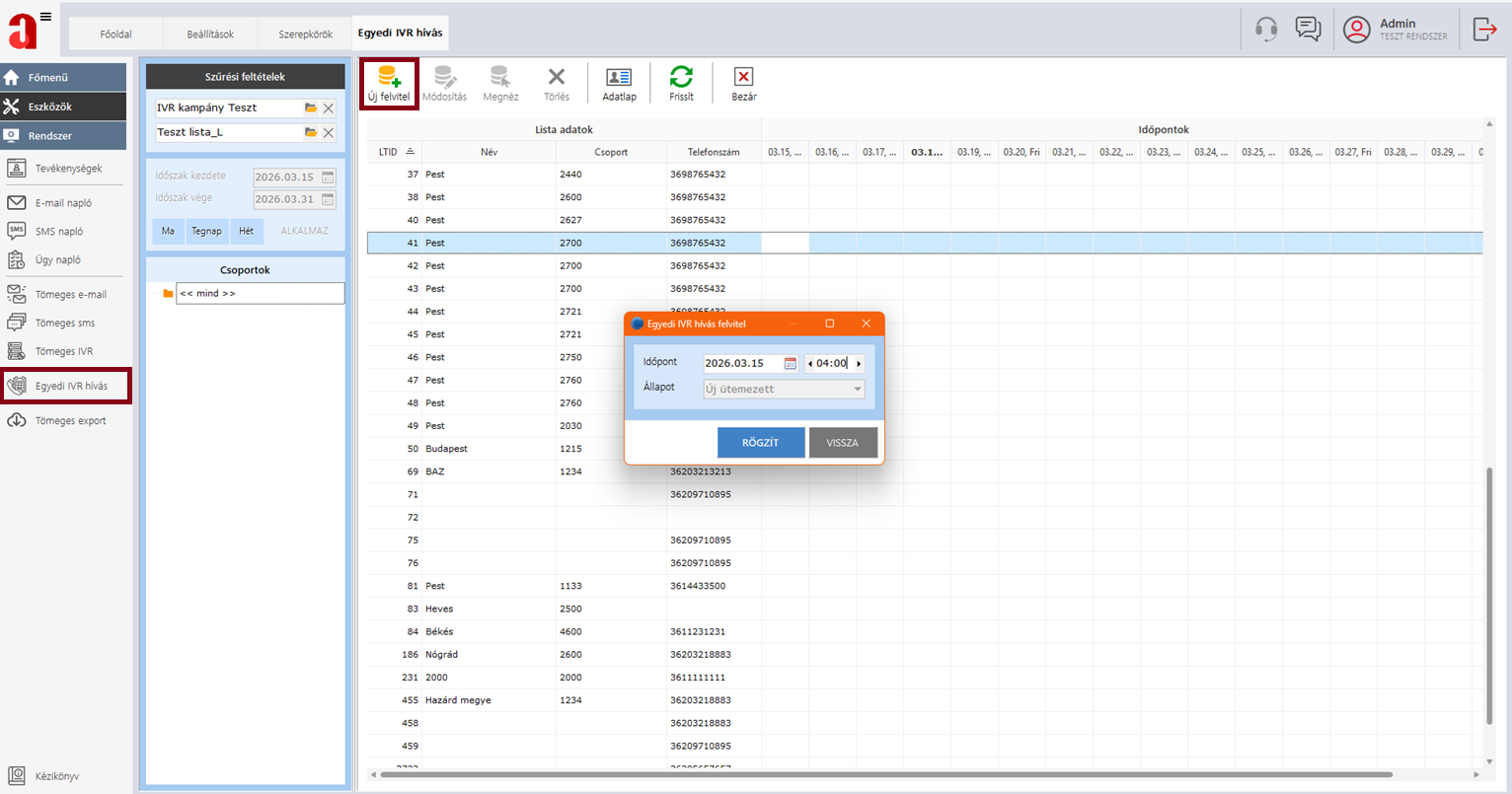
Task: Select the << mind >> group tree item
Action: (207, 294)
